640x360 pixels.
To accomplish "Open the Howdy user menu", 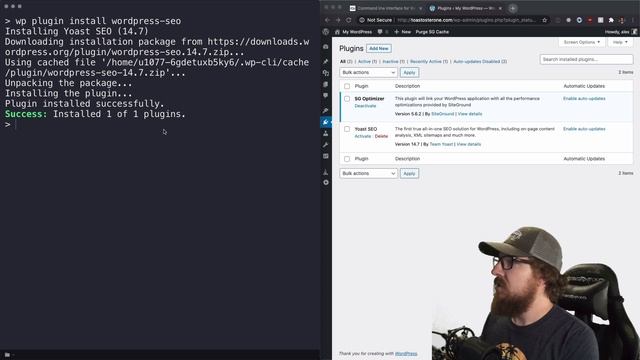I will pos(620,32).
